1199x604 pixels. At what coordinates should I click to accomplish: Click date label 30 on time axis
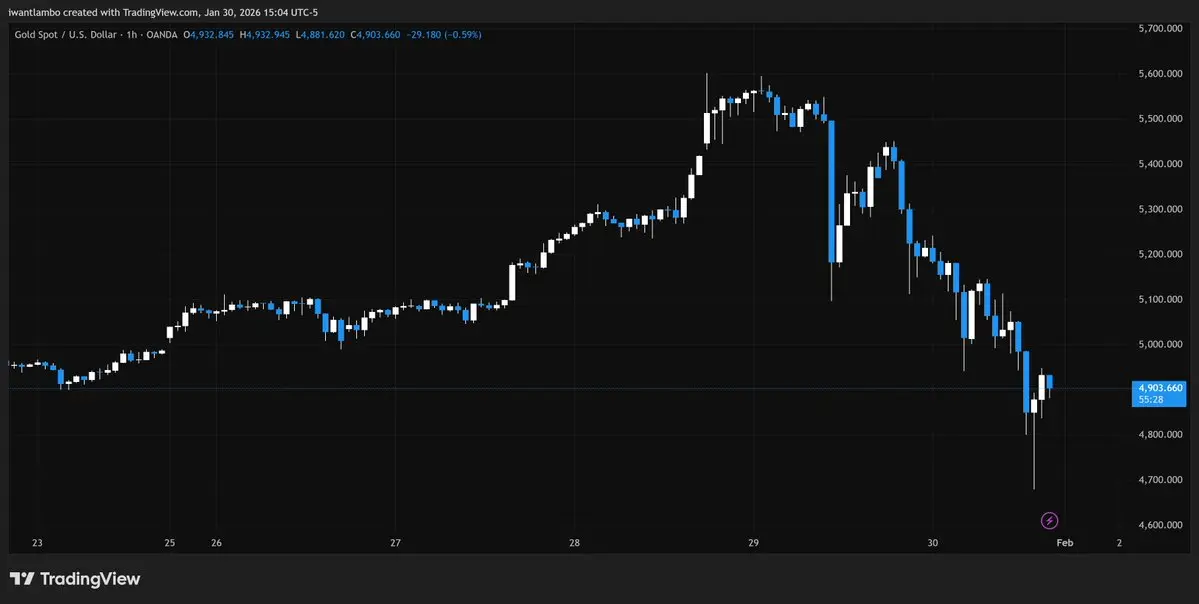932,543
